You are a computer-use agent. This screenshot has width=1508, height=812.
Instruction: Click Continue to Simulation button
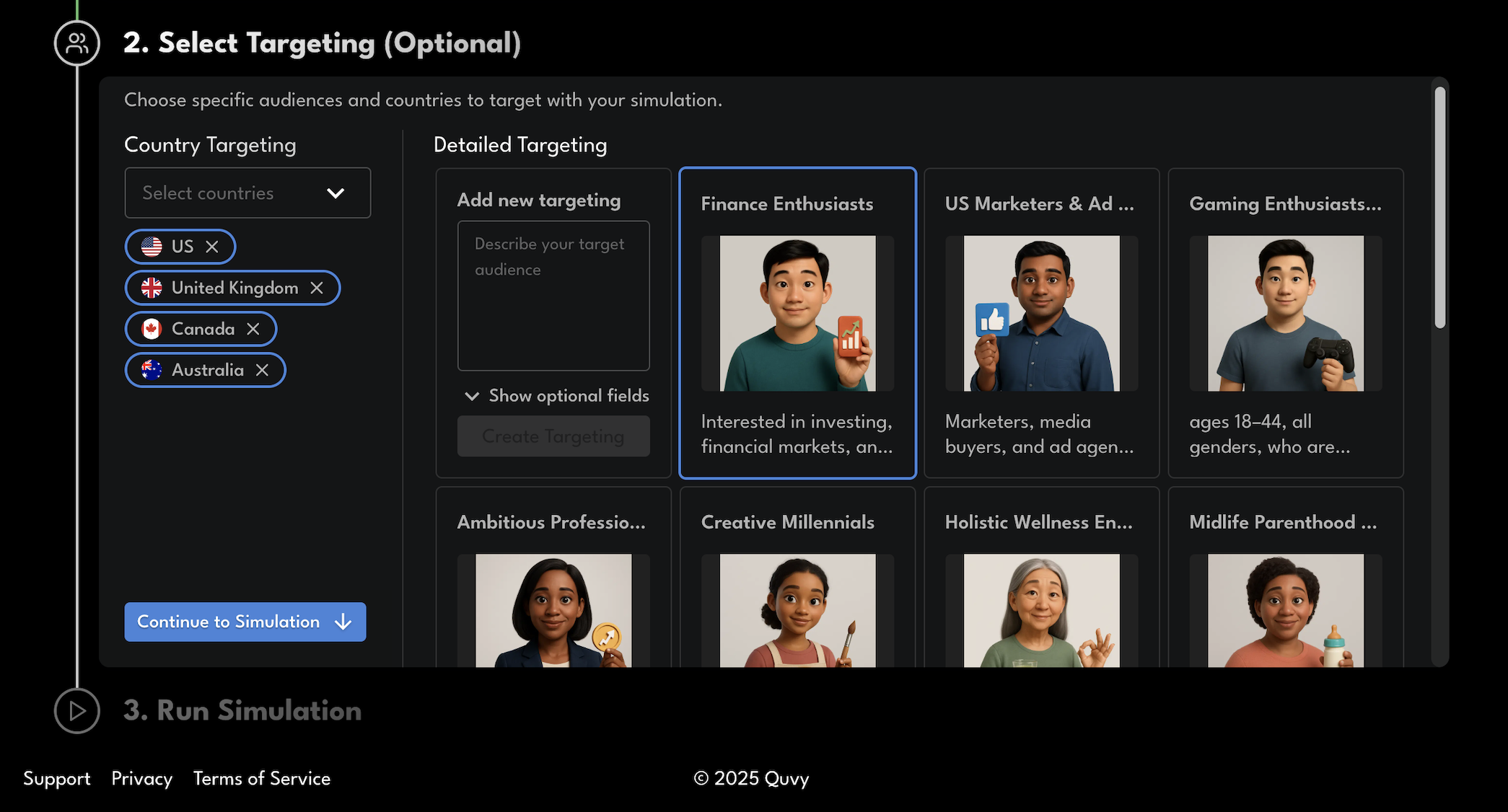(x=245, y=622)
